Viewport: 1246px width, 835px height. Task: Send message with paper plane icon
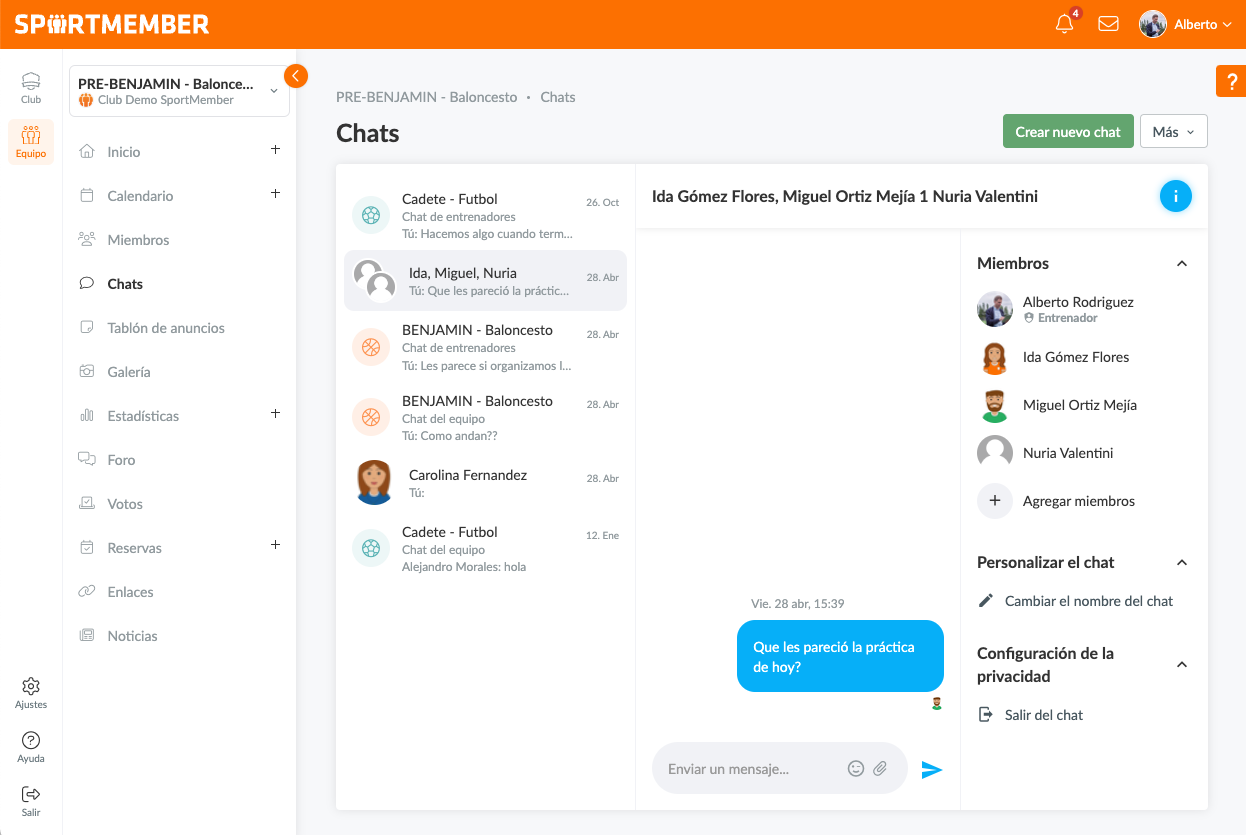pyautogui.click(x=932, y=769)
